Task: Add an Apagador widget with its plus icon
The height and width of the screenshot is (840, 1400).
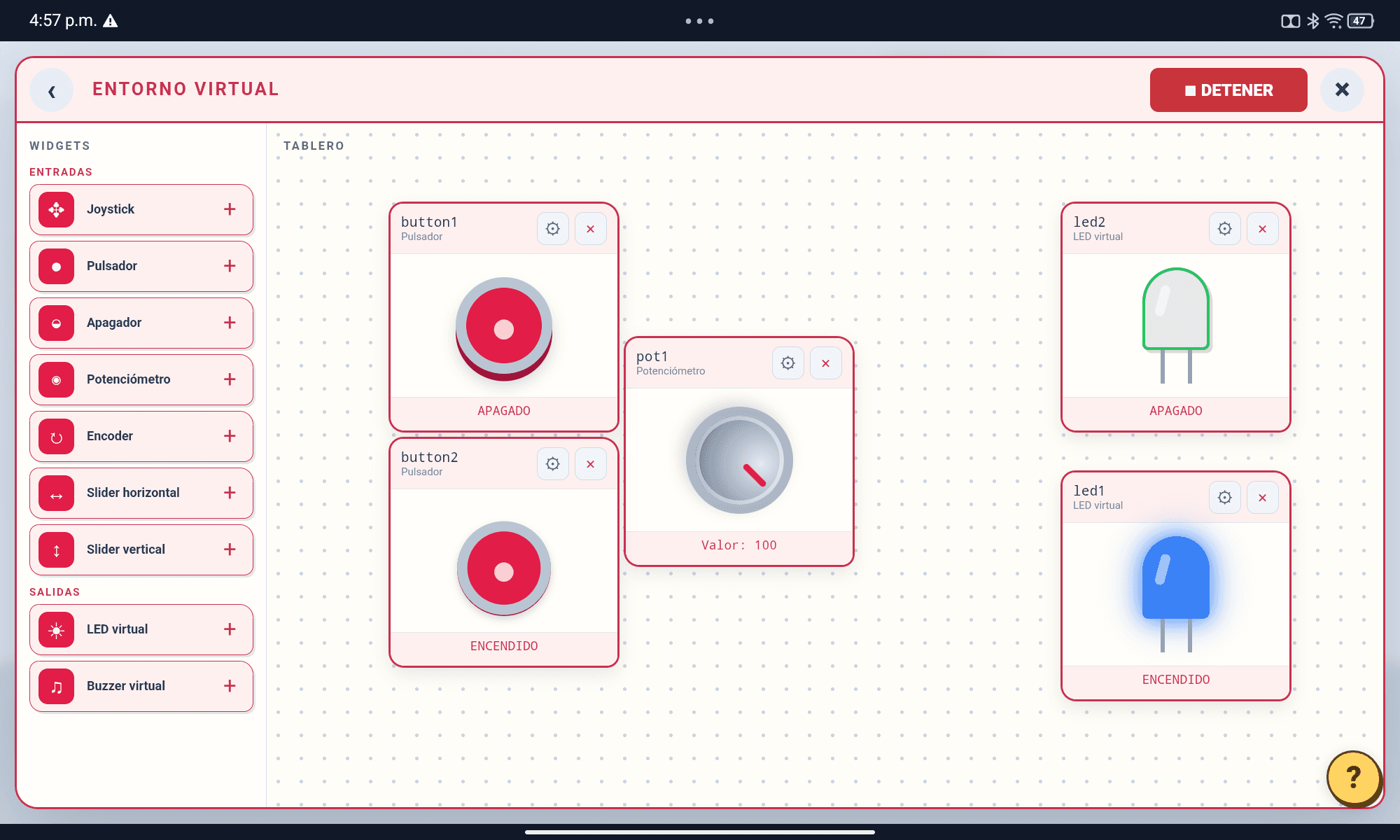Action: coord(230,323)
